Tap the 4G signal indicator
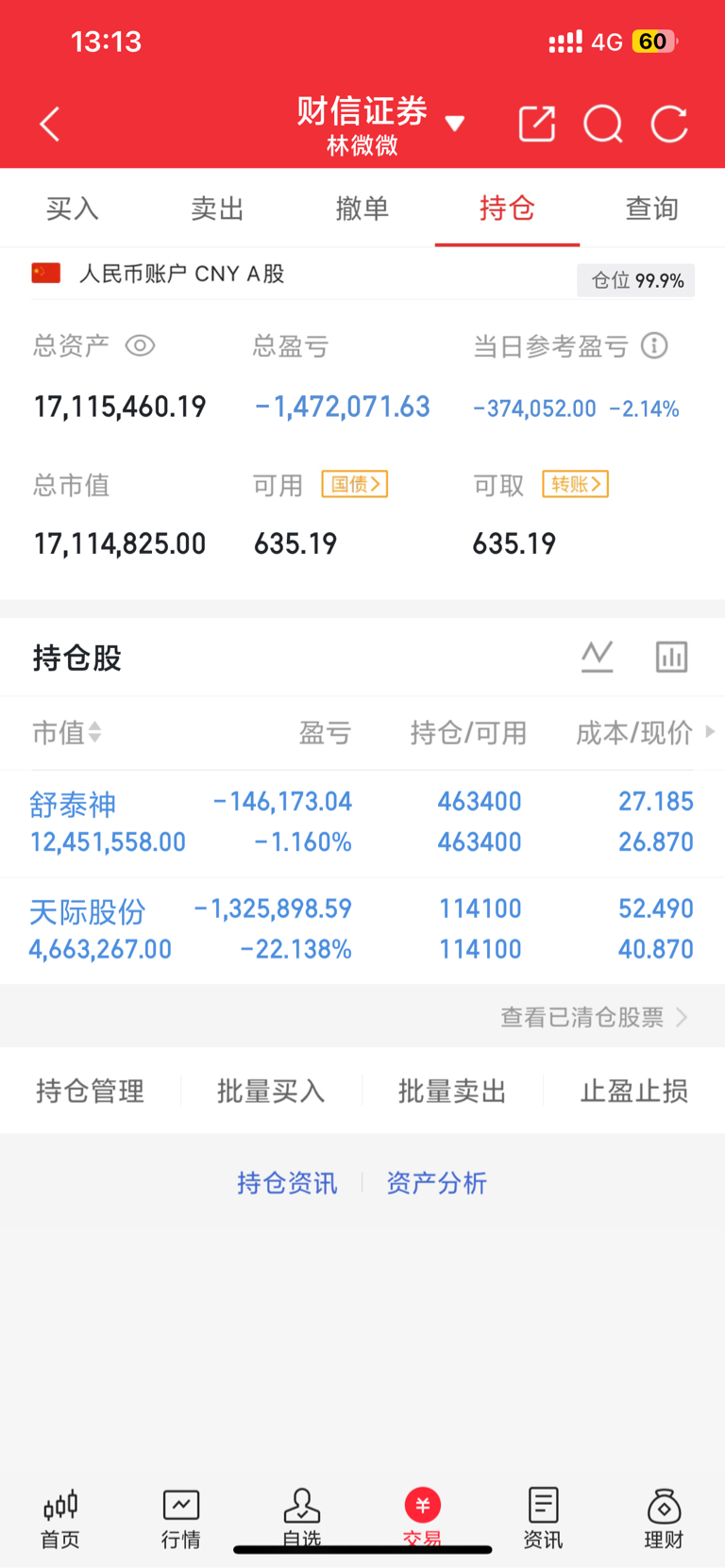Screen dimensions: 725x1568 (x=607, y=42)
